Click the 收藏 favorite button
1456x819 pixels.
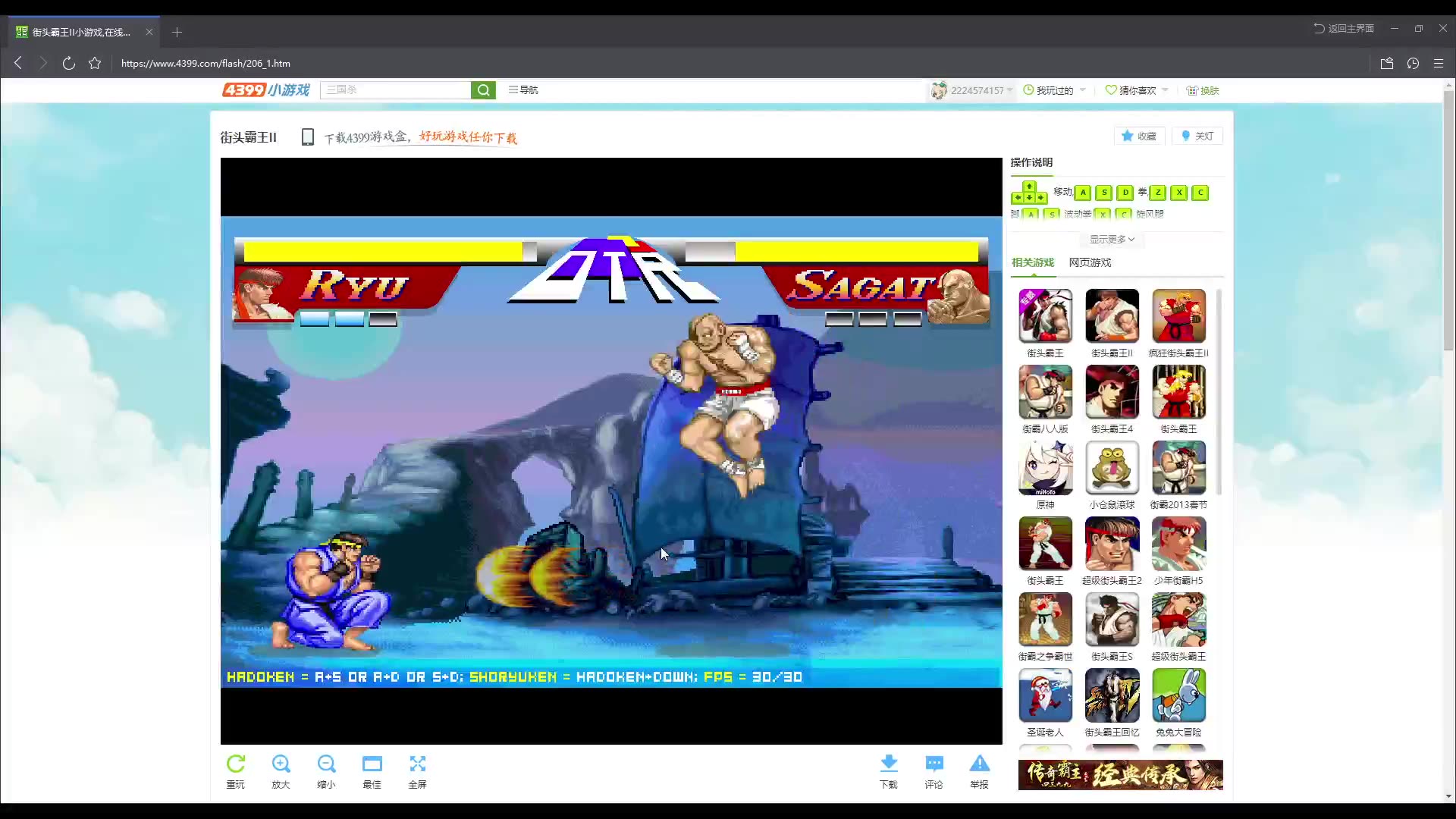coord(1139,136)
